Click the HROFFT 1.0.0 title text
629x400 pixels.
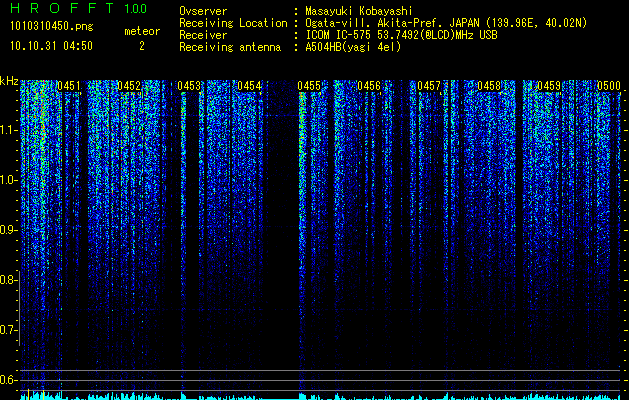click(x=79, y=8)
